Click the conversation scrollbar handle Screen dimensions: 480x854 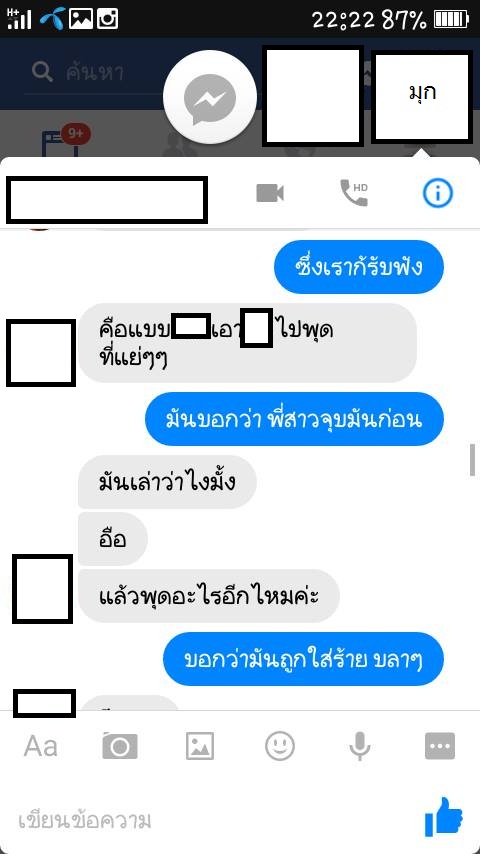(472, 460)
